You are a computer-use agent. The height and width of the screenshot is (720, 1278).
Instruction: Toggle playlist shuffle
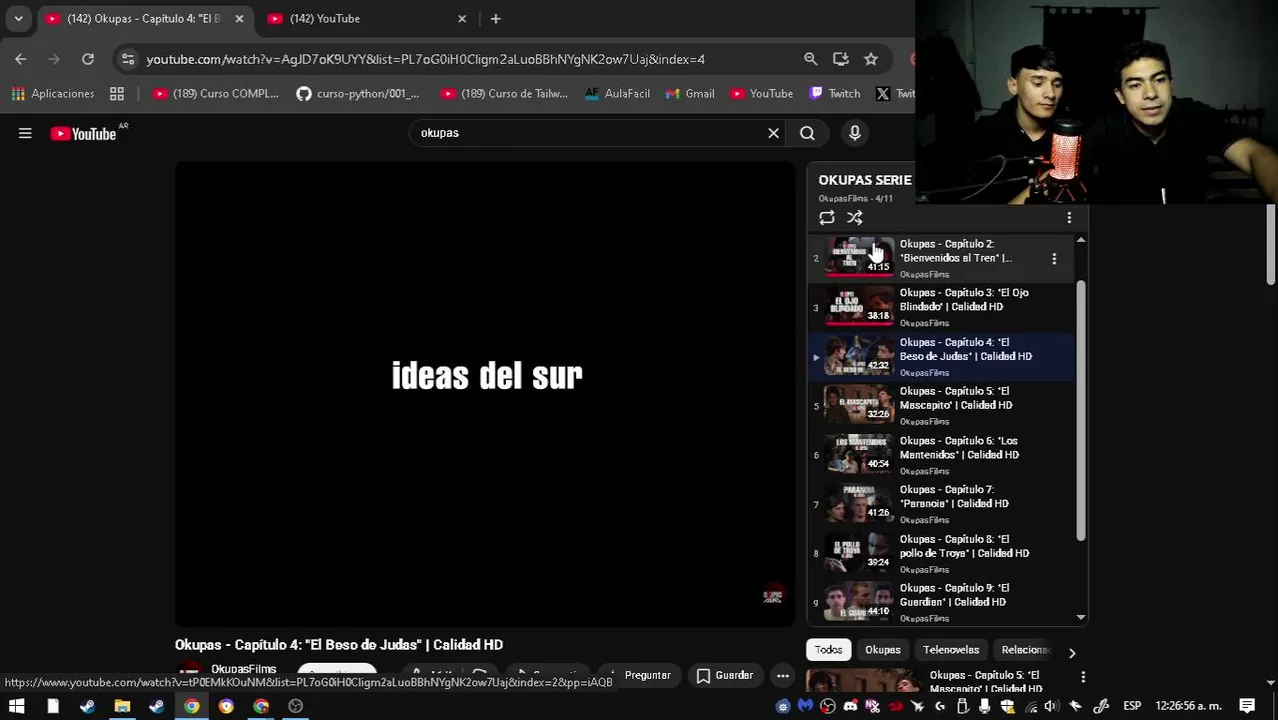(x=855, y=218)
